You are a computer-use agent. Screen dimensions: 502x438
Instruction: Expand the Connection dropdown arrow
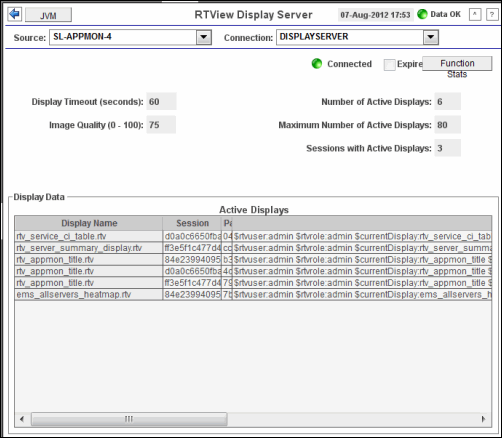pos(431,37)
